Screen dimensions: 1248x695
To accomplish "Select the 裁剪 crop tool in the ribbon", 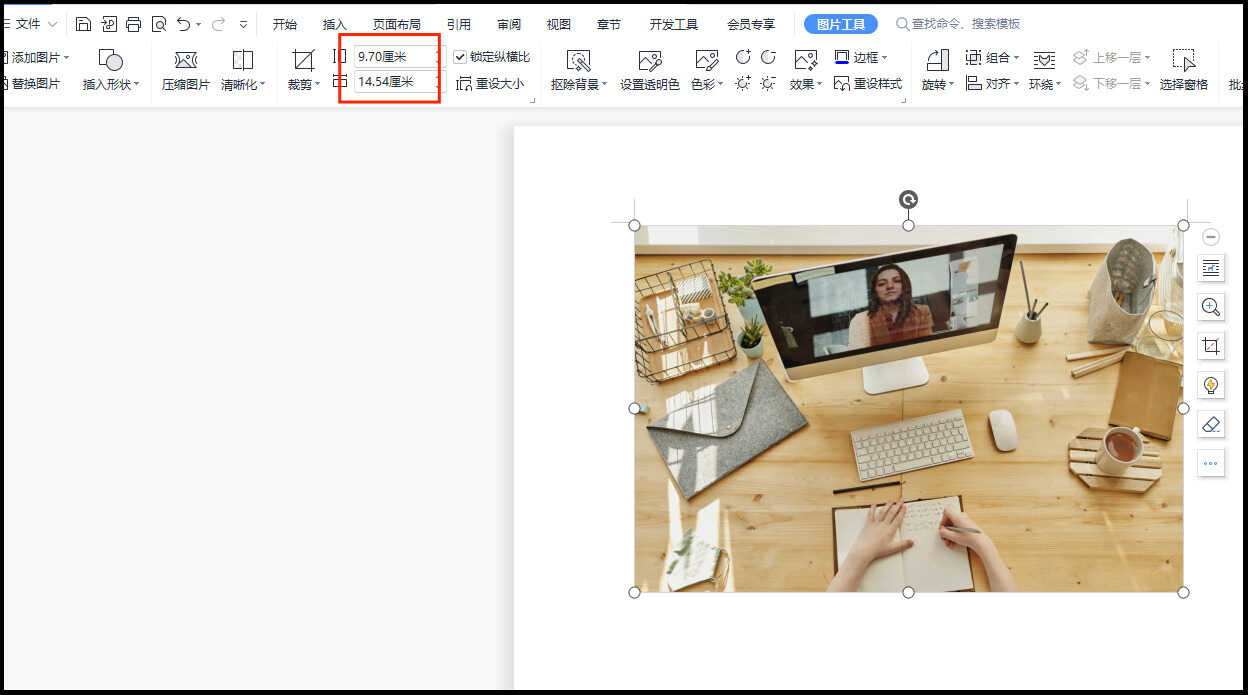I will tap(303, 70).
